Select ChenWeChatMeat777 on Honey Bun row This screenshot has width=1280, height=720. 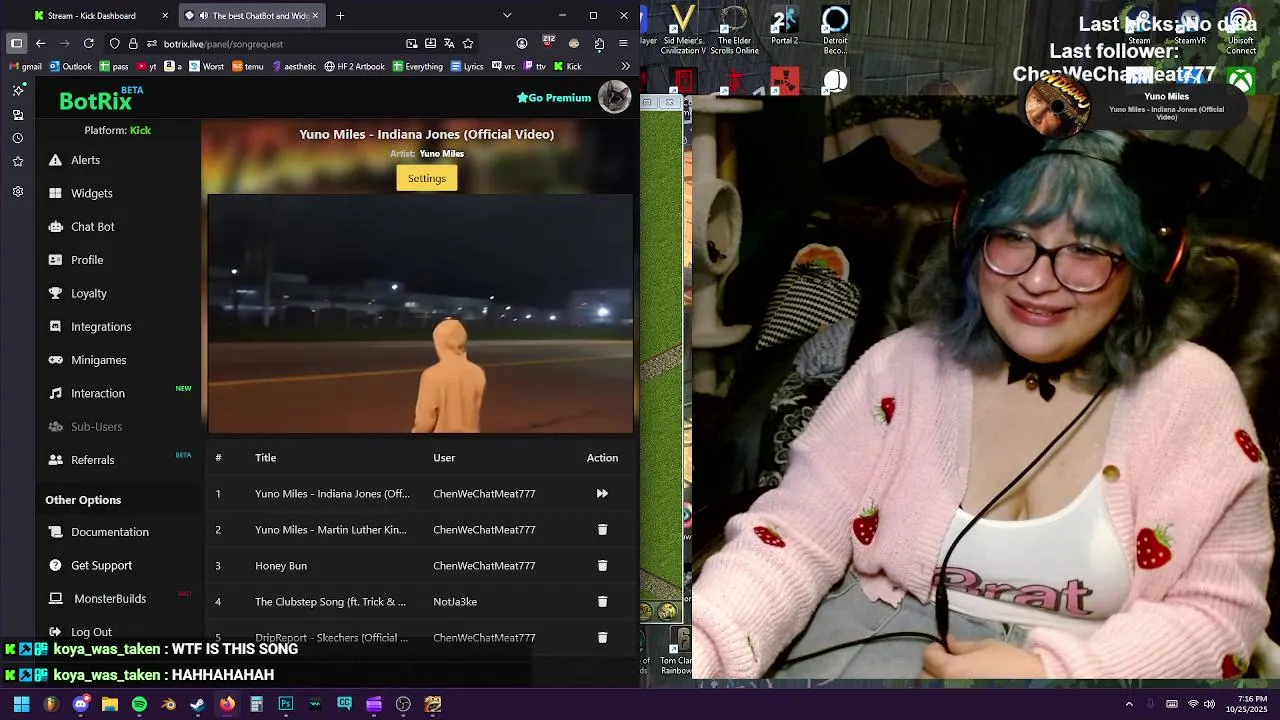coord(484,565)
